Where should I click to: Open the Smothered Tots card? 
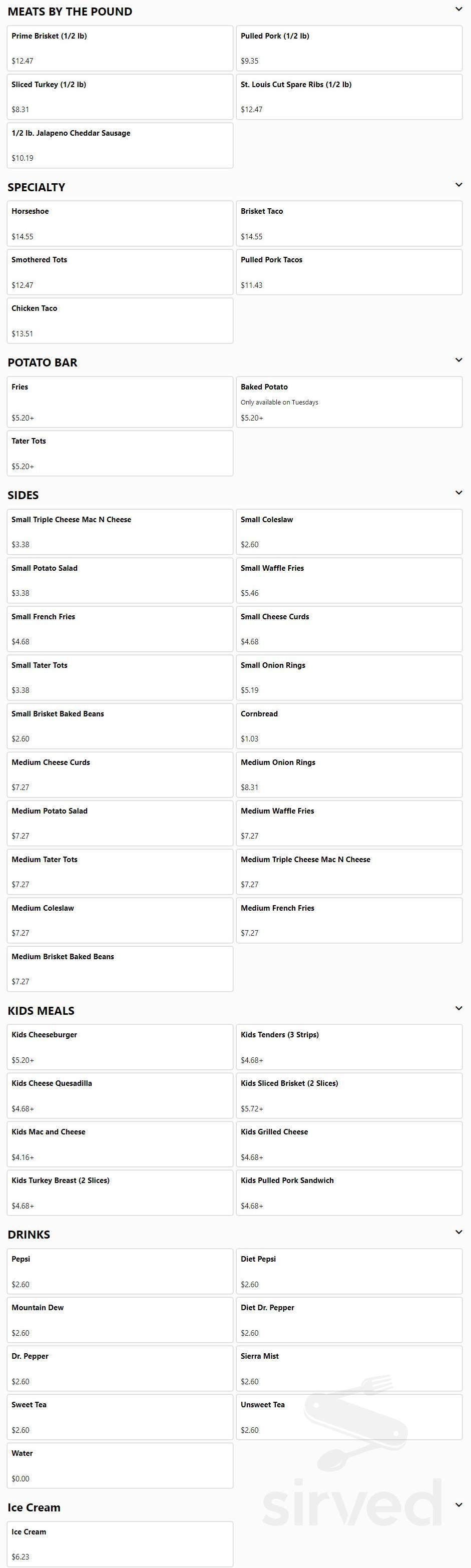(x=119, y=271)
